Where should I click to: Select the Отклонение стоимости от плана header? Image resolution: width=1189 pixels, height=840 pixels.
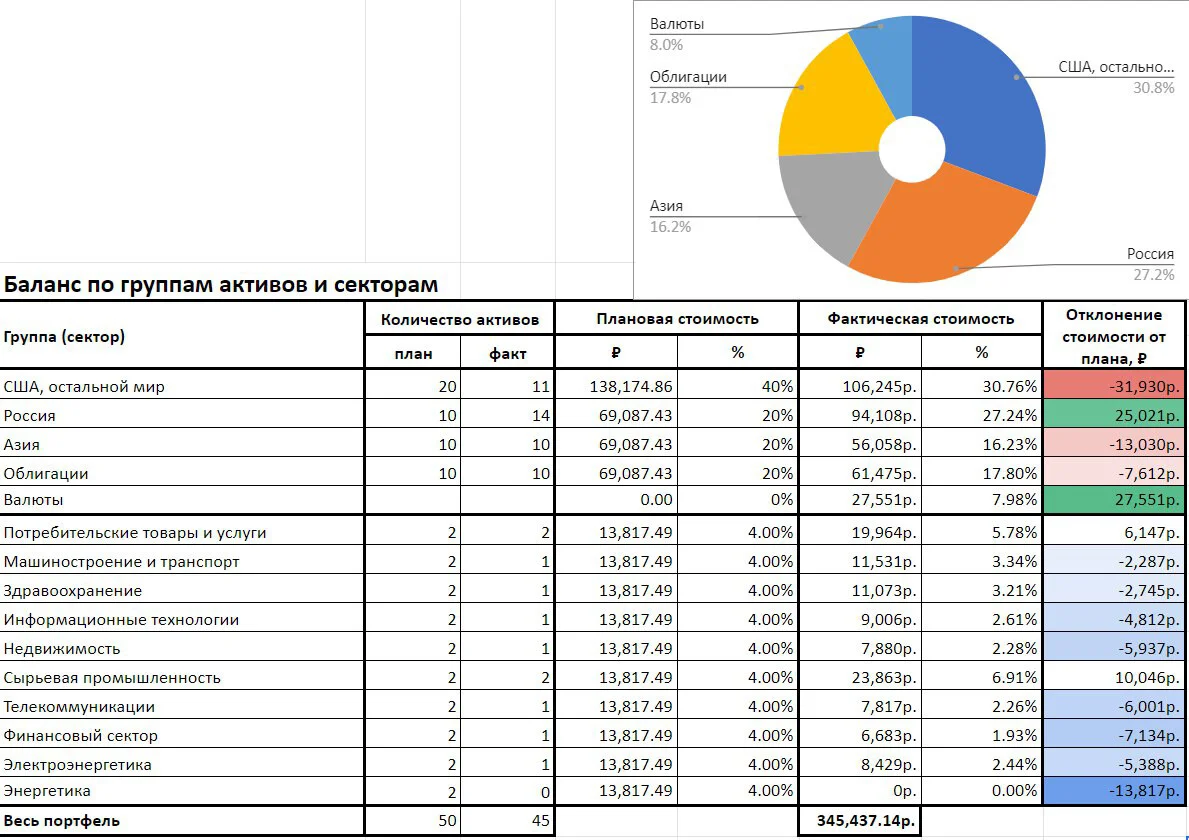(x=1113, y=336)
